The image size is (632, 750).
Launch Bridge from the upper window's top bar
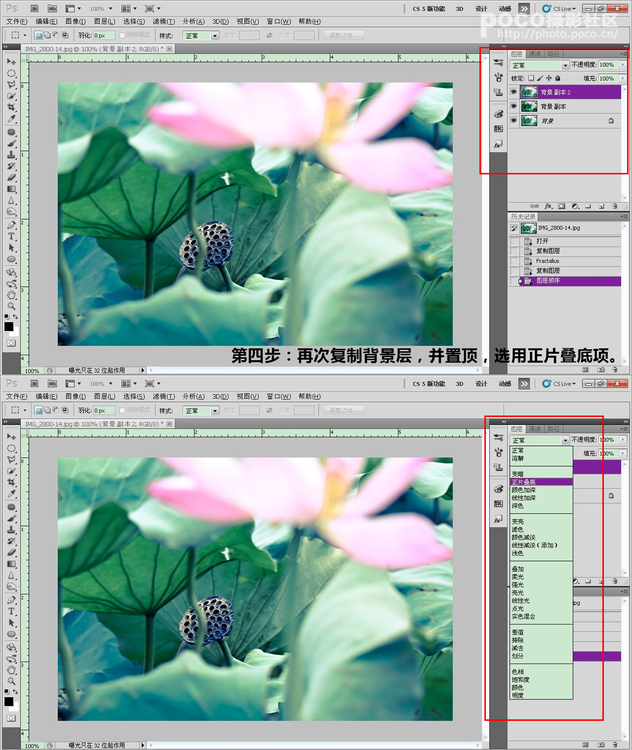coord(34,9)
